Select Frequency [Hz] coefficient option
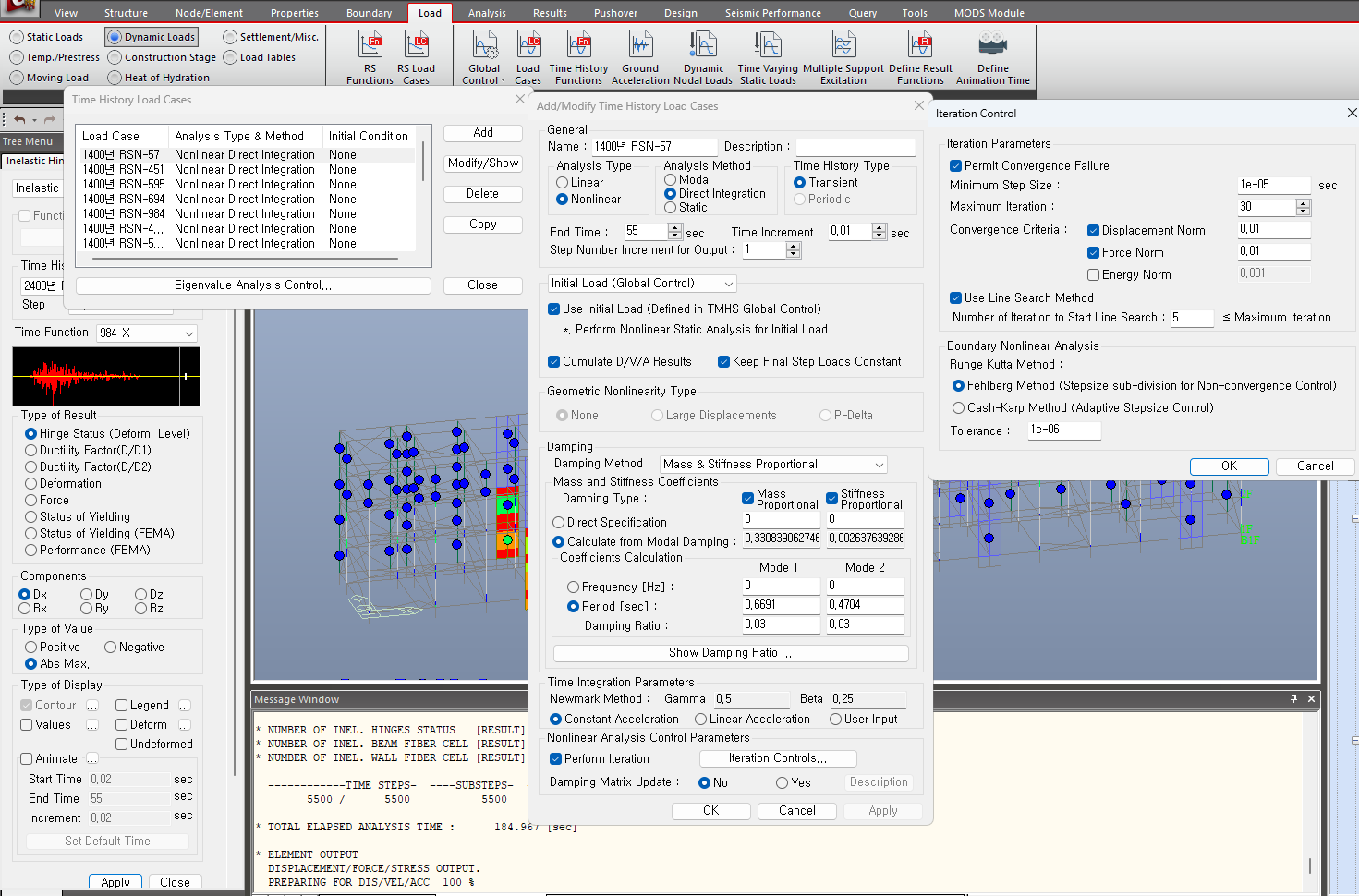Screen dimensions: 1359x896 tap(574, 587)
